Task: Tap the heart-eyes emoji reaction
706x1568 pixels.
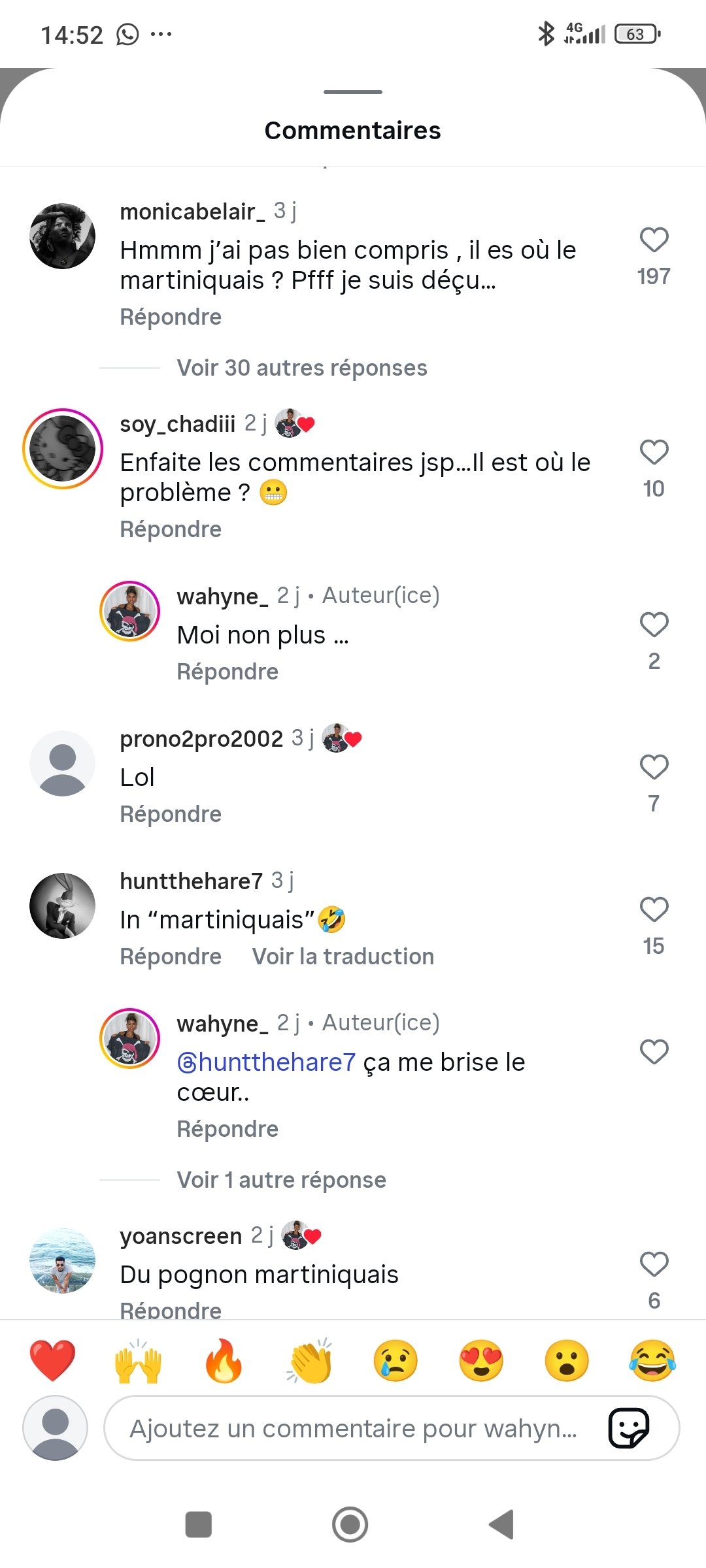Action: [481, 1362]
